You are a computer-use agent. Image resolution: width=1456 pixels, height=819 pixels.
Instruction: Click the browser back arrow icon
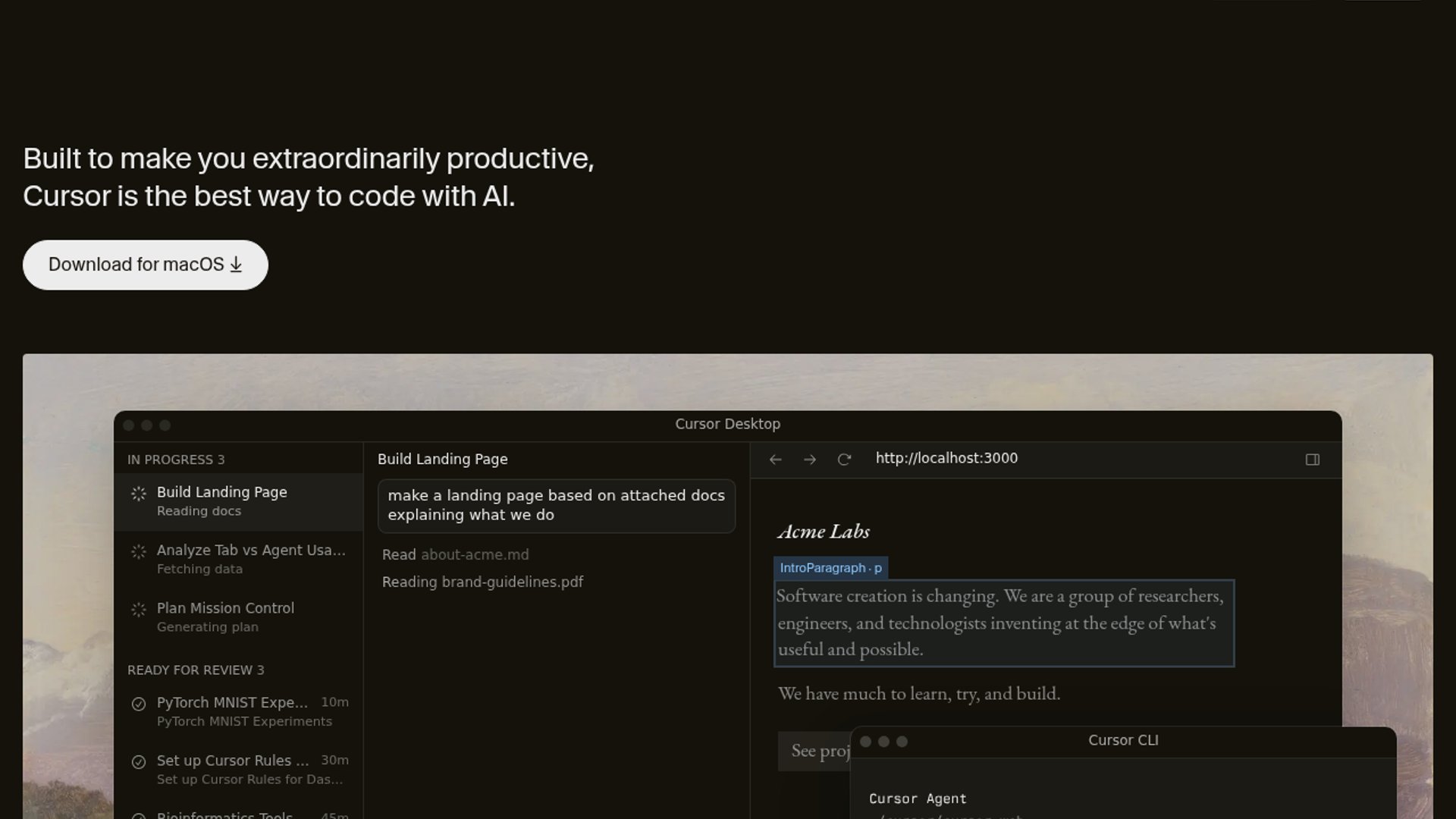click(x=775, y=460)
